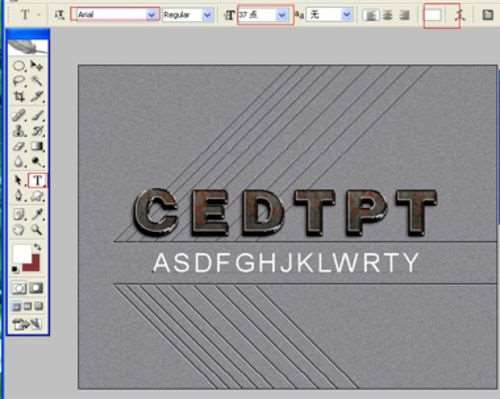The image size is (500, 399).
Task: Select the Zoom magnifier tool
Action: [x=37, y=229]
